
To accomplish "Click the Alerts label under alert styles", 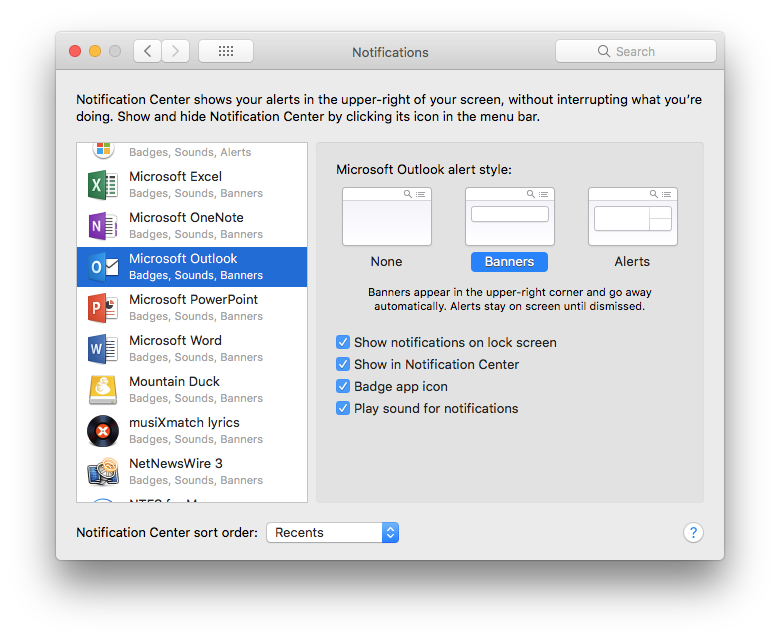I will click(x=632, y=262).
